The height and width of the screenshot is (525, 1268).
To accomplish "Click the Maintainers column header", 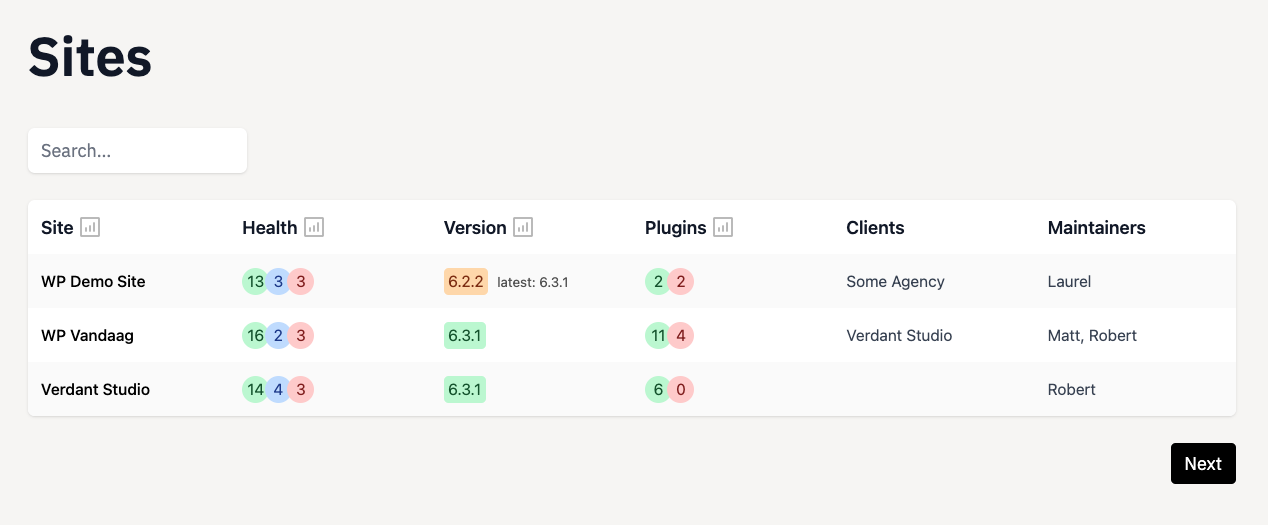I will pos(1097,227).
